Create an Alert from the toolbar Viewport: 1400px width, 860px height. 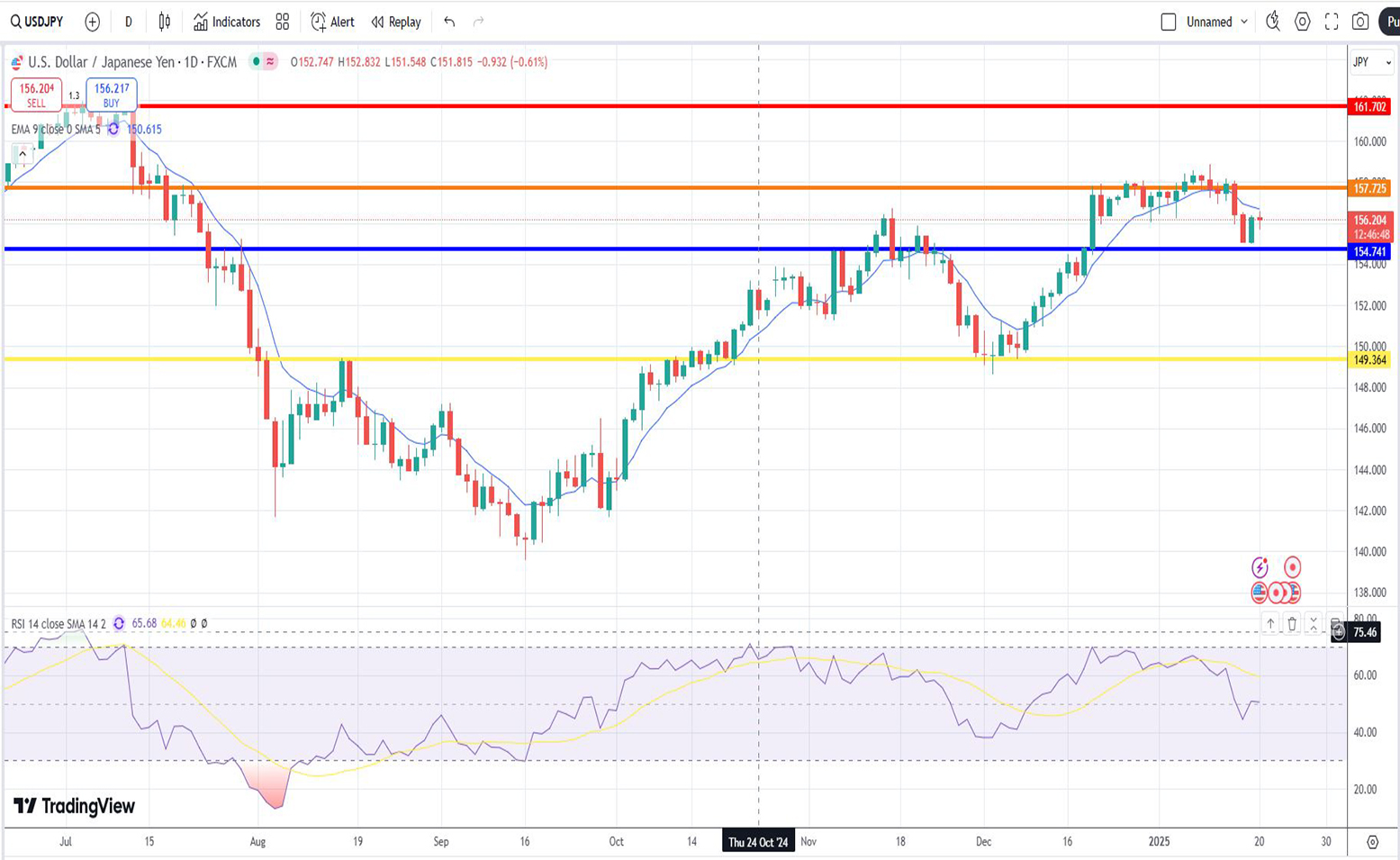[x=332, y=22]
